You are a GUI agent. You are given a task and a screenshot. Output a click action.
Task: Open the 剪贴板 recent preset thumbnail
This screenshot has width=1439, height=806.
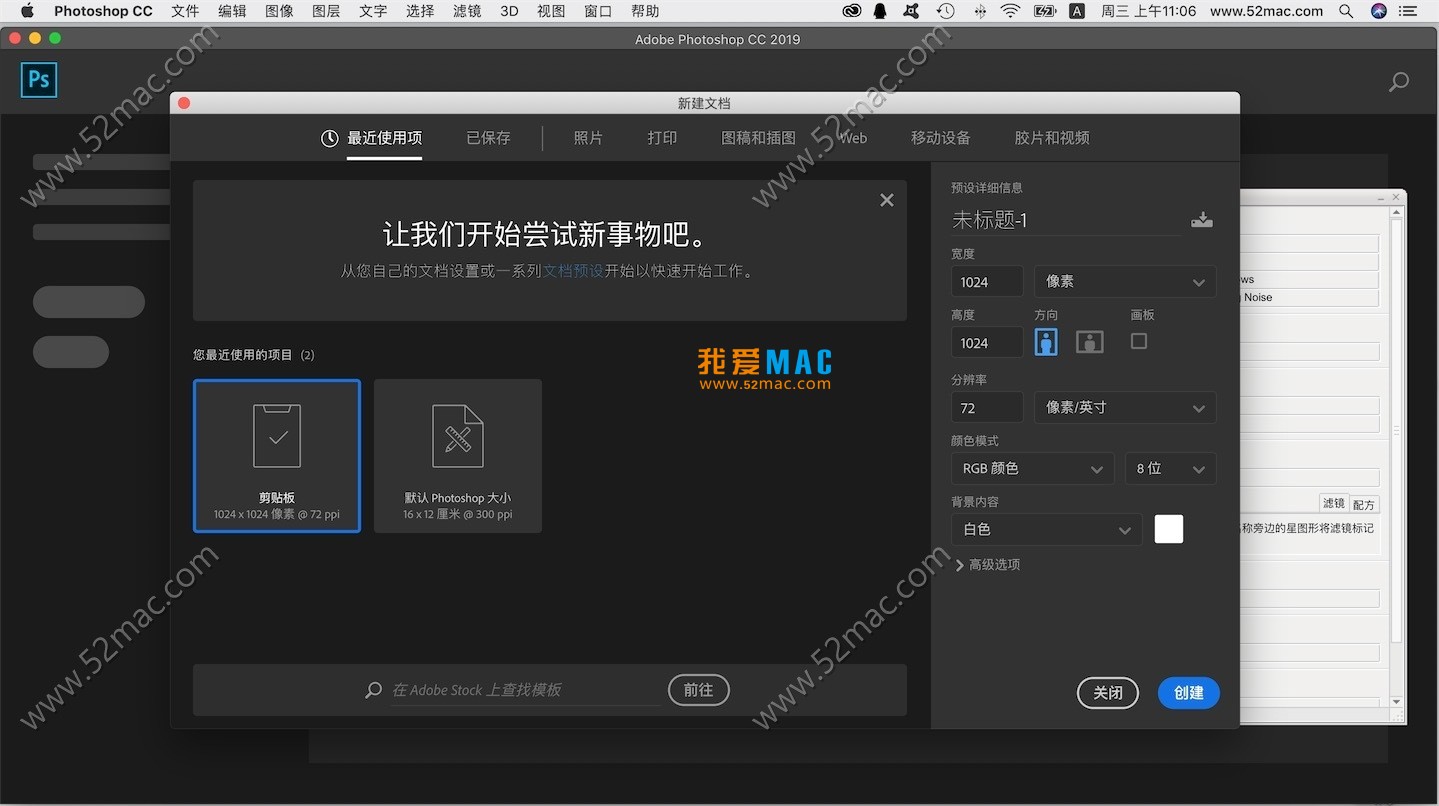point(277,455)
